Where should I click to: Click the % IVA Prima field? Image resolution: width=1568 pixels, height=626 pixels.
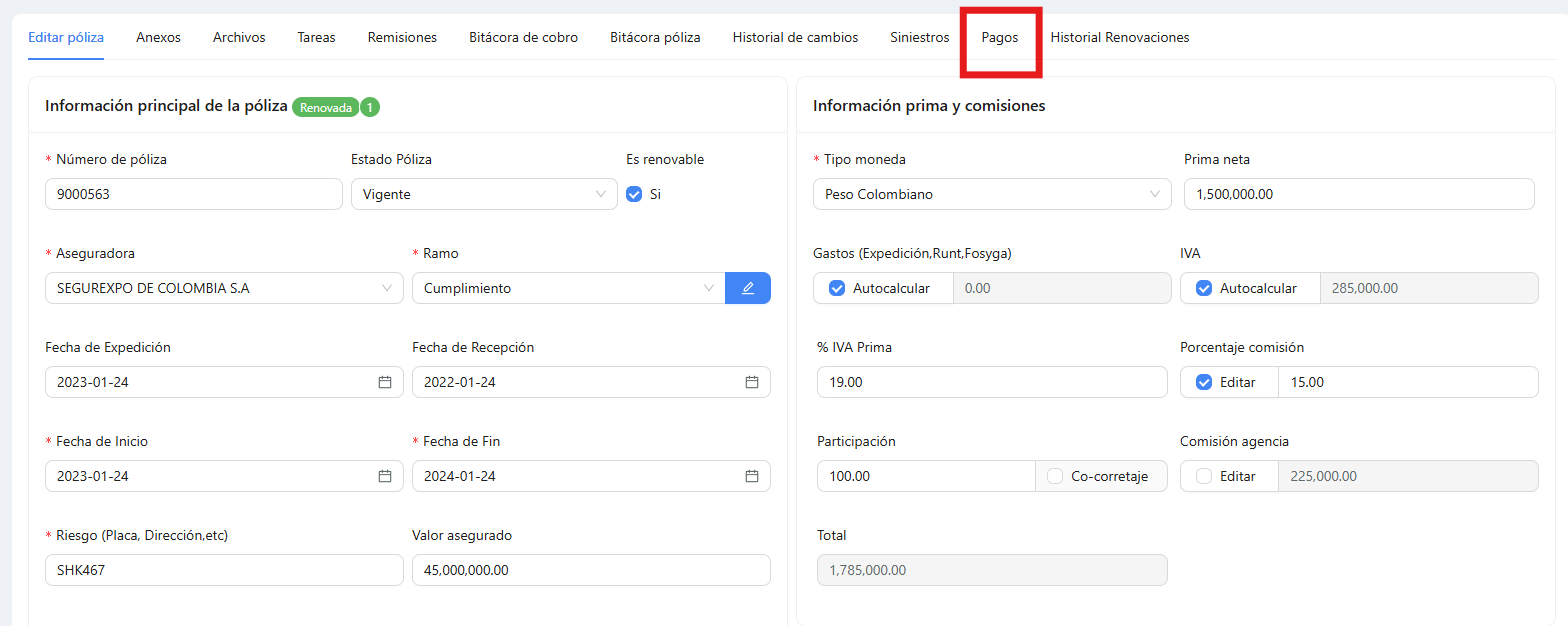[x=992, y=382]
